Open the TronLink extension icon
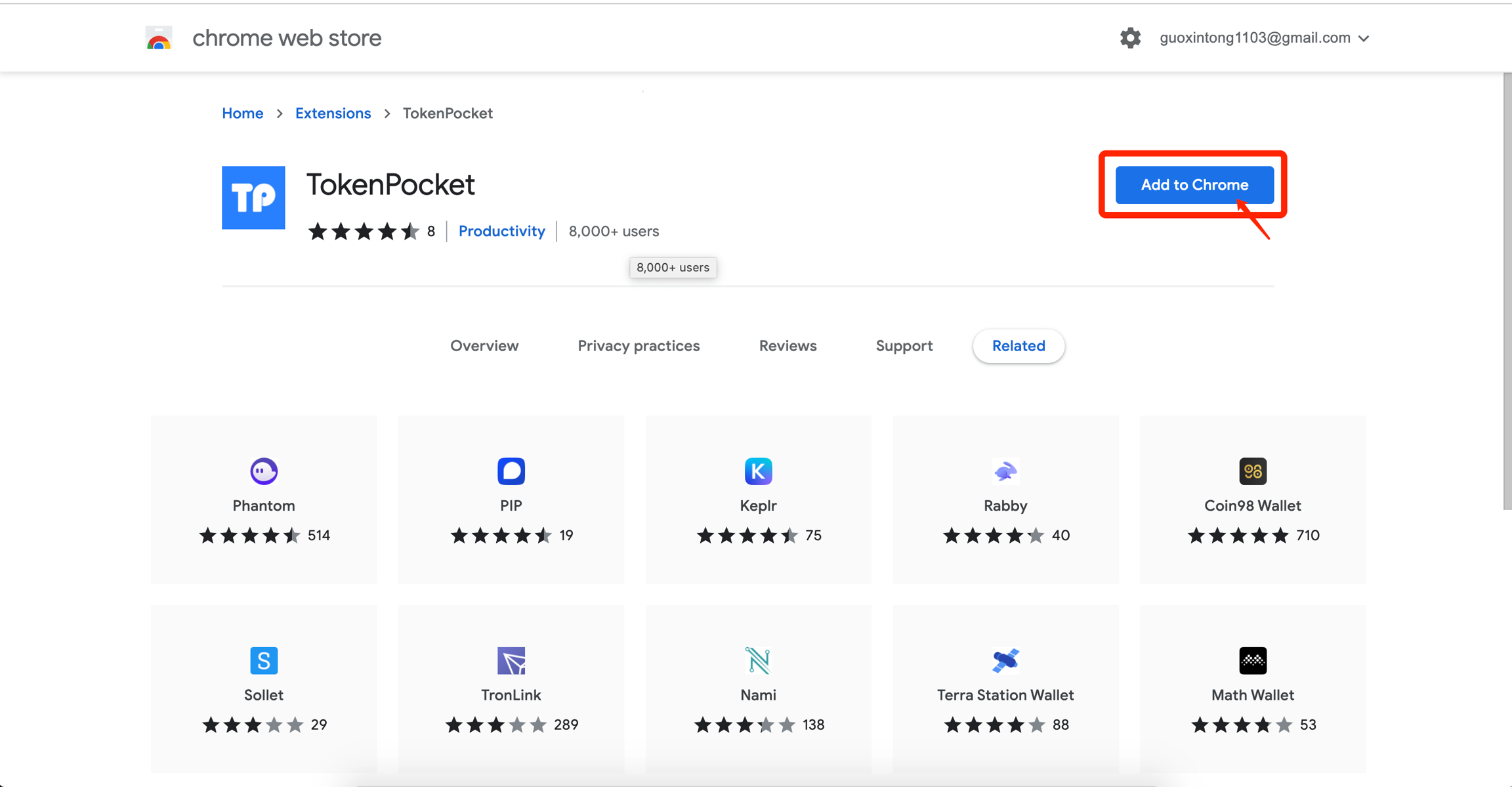 (x=511, y=660)
